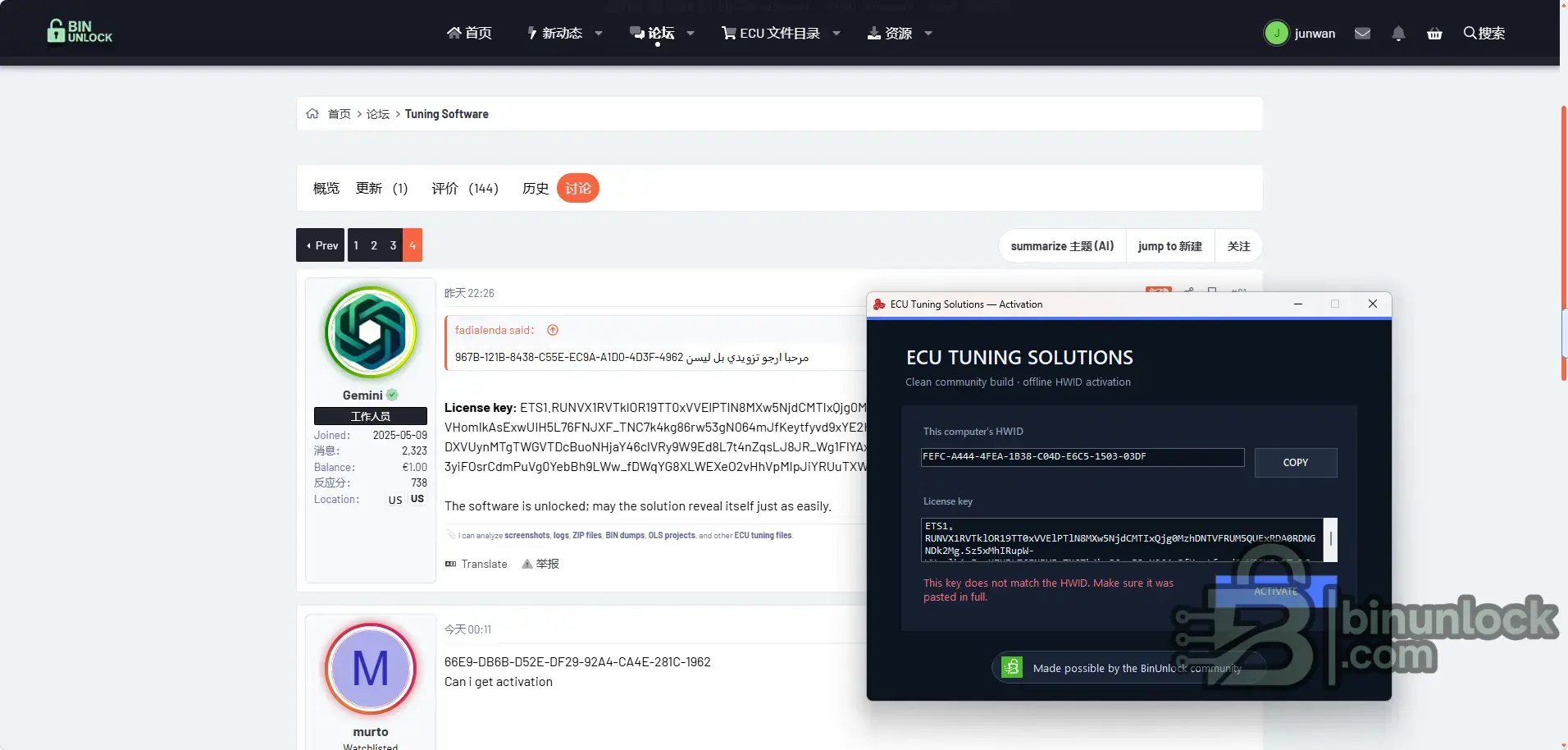1568x750 pixels.
Task: Click summarize 主题(AI) button
Action: point(1062,246)
